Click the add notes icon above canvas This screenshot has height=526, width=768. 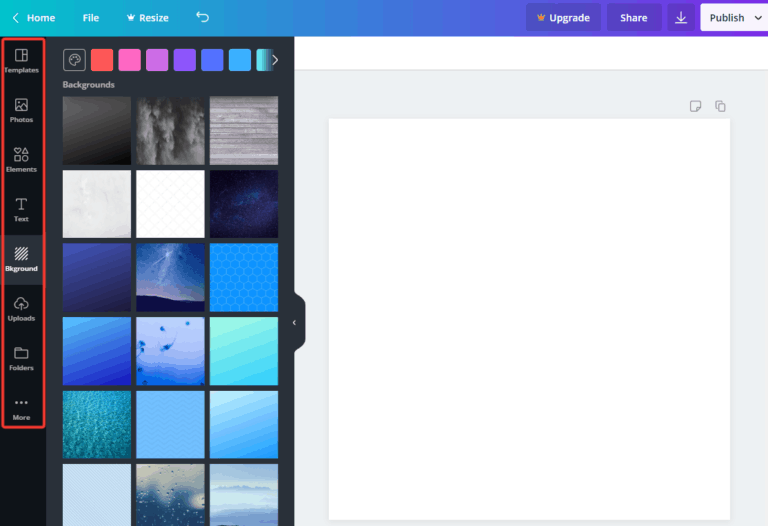click(696, 107)
